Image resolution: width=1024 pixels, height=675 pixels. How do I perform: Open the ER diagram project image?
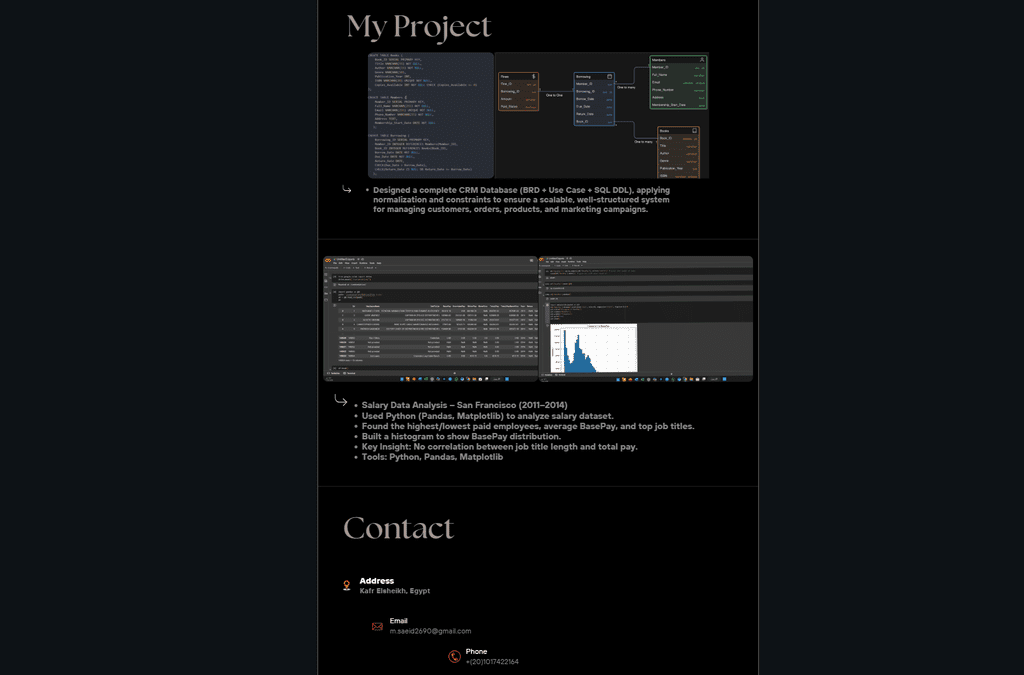tap(602, 116)
